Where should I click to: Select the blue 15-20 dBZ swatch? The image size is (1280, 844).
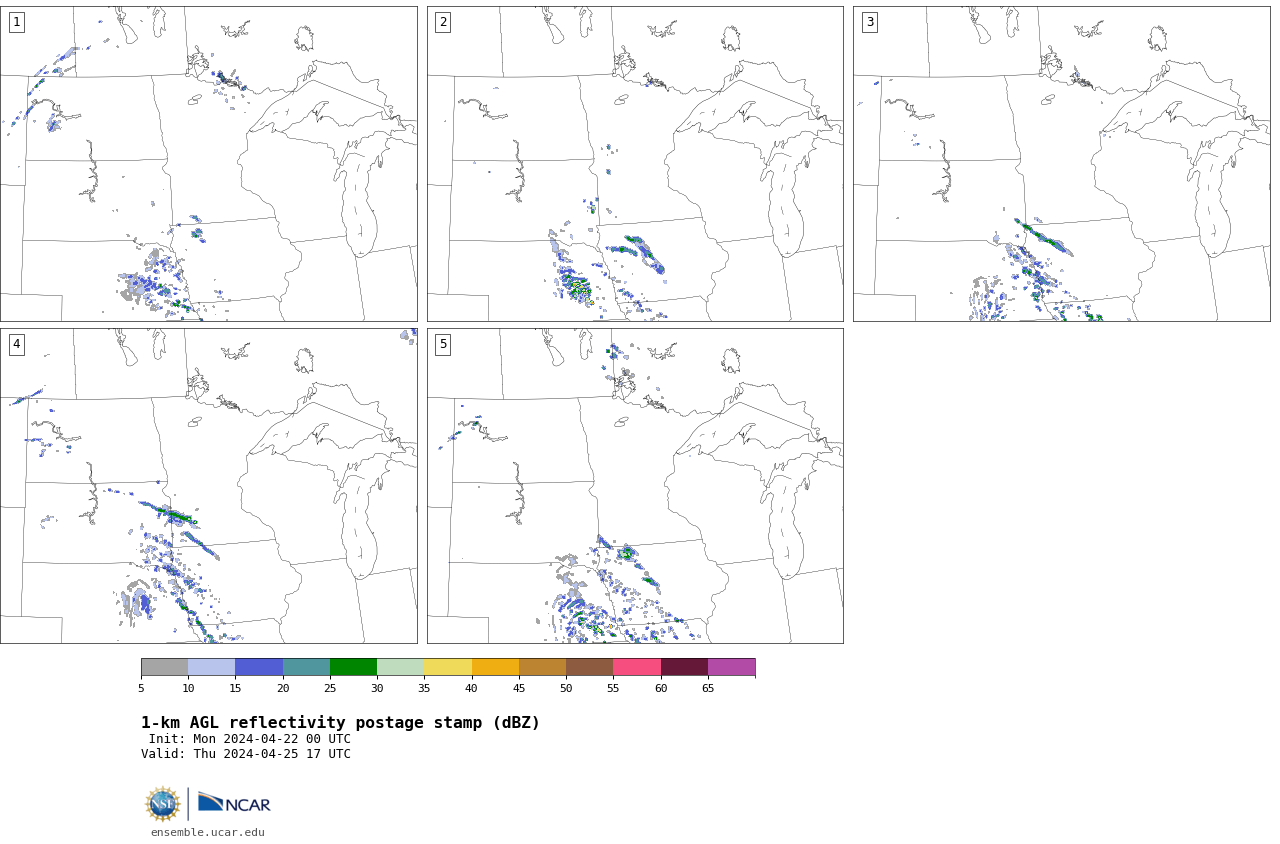259,667
